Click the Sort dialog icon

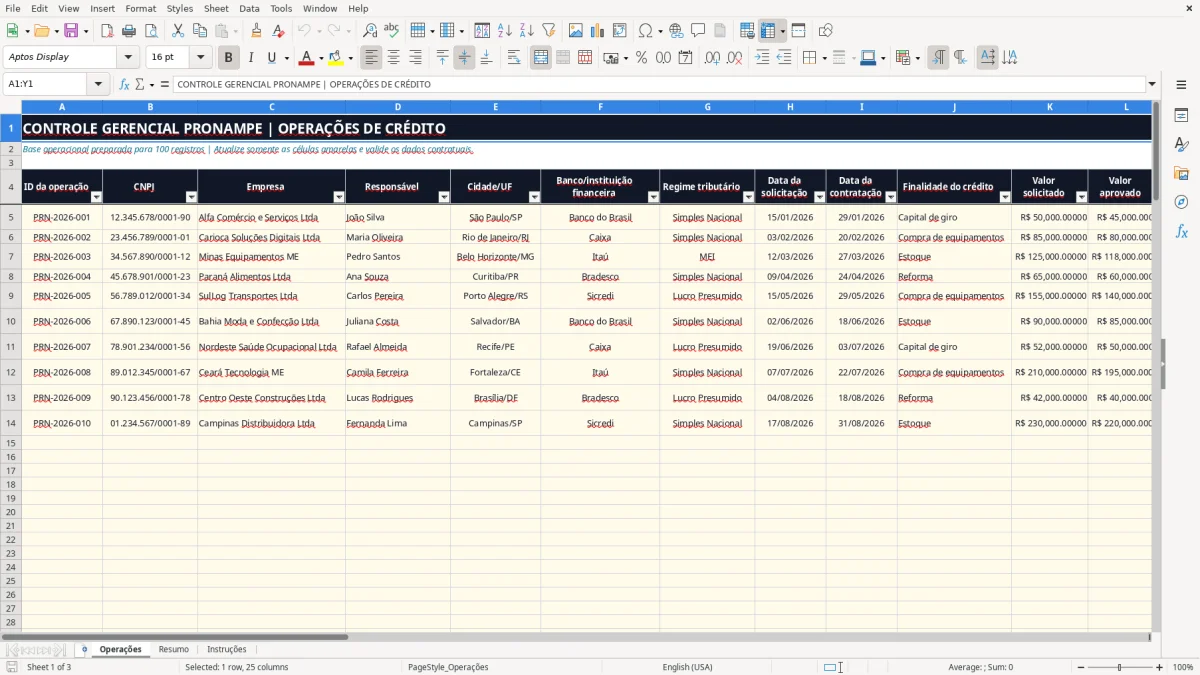(x=482, y=31)
